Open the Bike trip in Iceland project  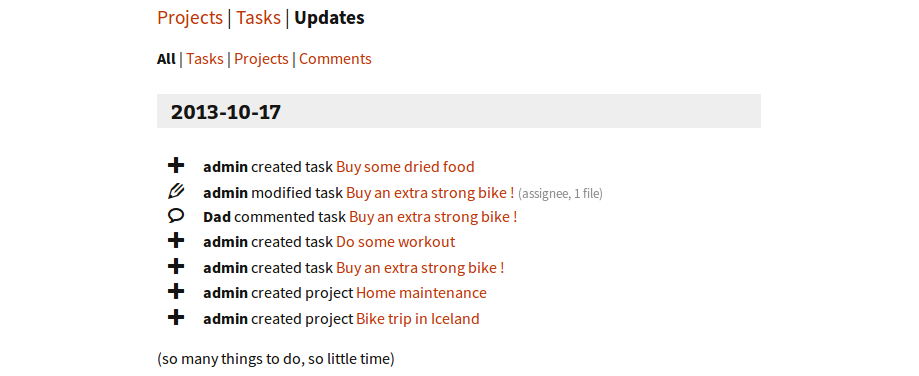click(418, 319)
